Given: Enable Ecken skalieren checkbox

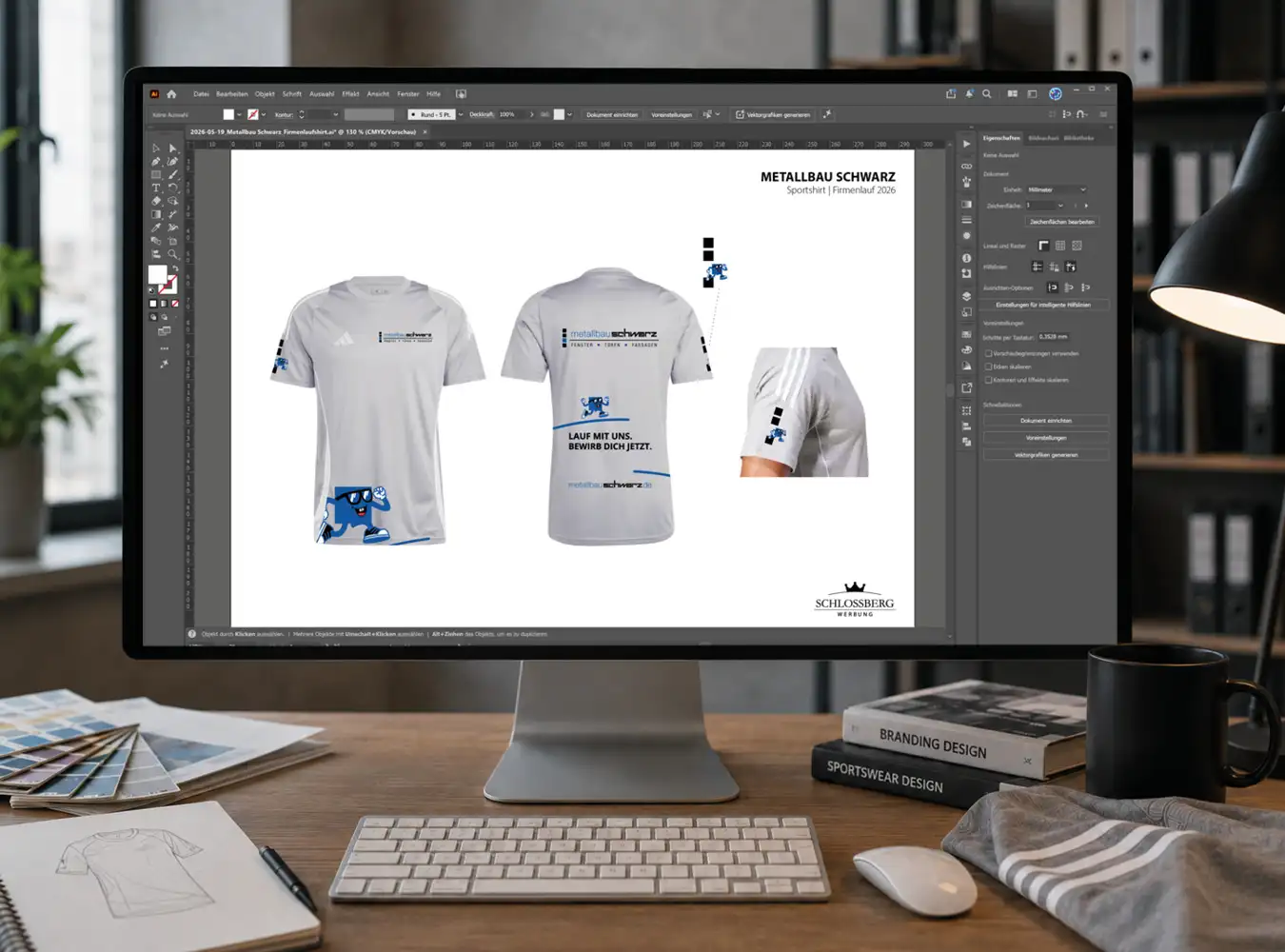Looking at the screenshot, I should (988, 367).
